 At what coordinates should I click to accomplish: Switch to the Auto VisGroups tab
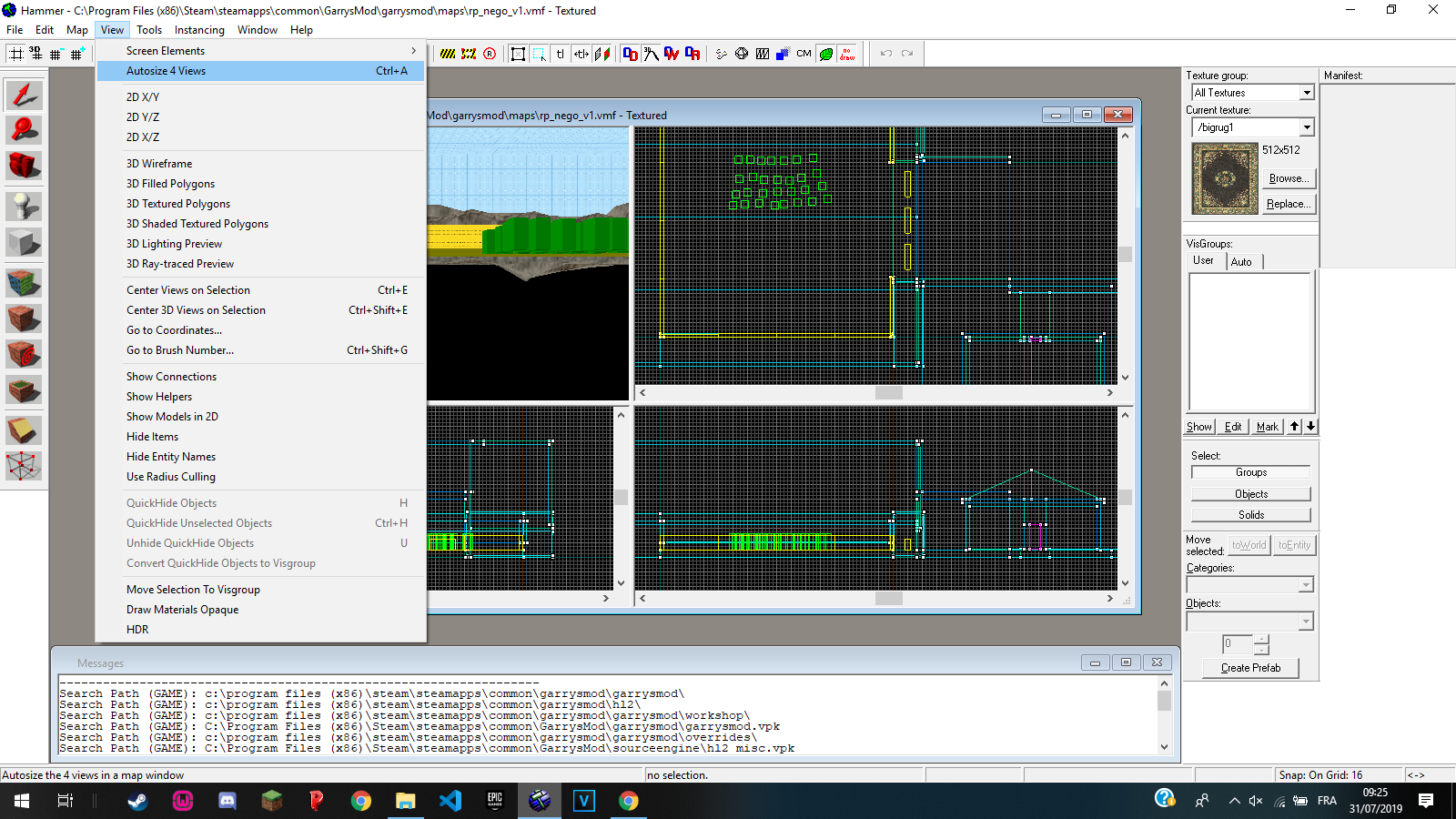(x=1242, y=262)
